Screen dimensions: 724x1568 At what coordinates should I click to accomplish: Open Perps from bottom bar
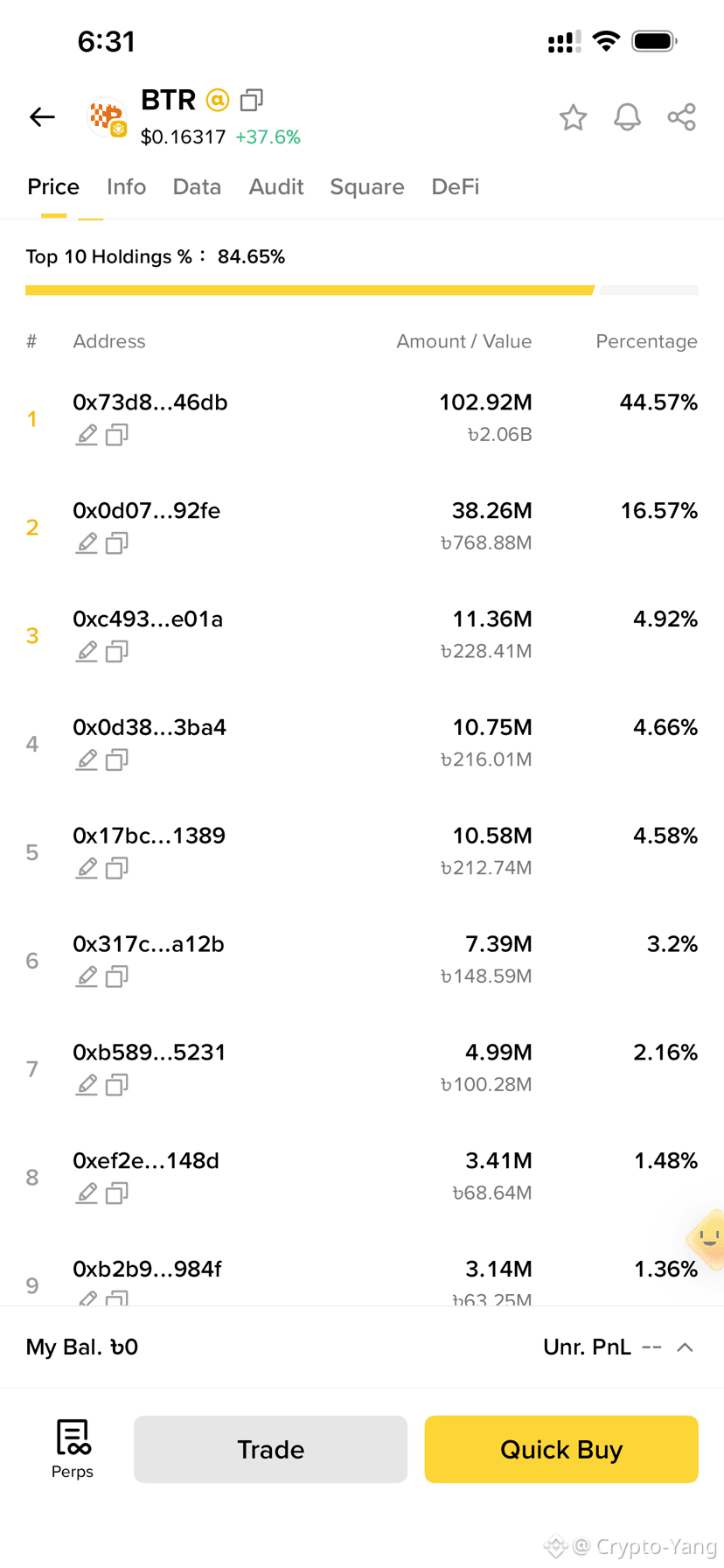click(x=73, y=1449)
